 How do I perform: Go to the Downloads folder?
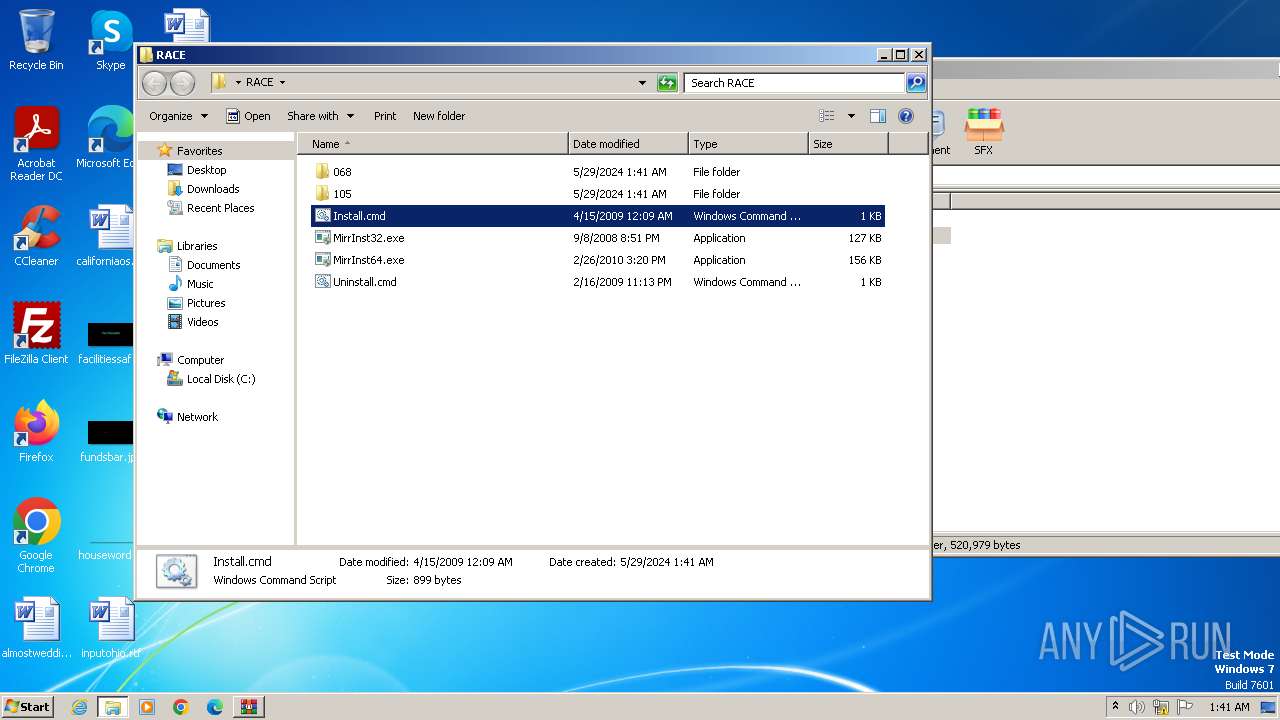[x=213, y=189]
